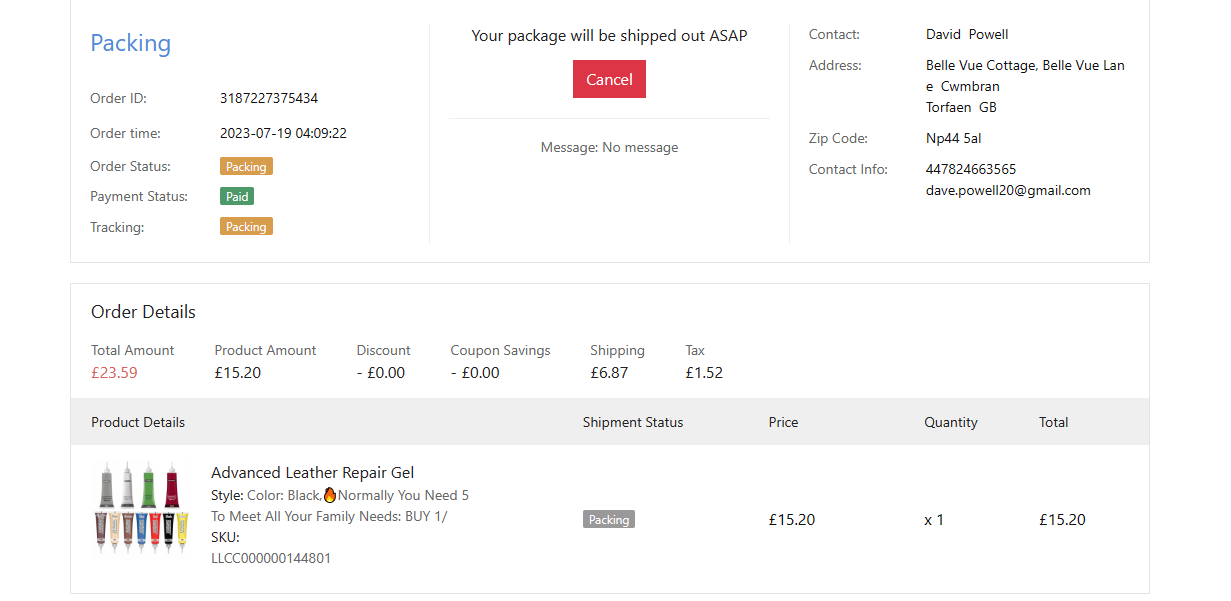Open the Advanced Leather Repair Gel thumbnail

click(142, 510)
